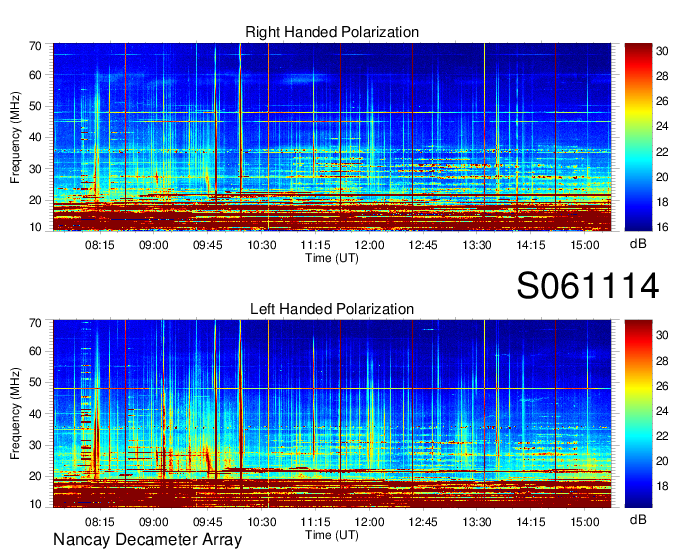This screenshot has height=552, width=680.
Task: Click the 18 dB tick on Left Handed color bar
Action: (x=662, y=486)
